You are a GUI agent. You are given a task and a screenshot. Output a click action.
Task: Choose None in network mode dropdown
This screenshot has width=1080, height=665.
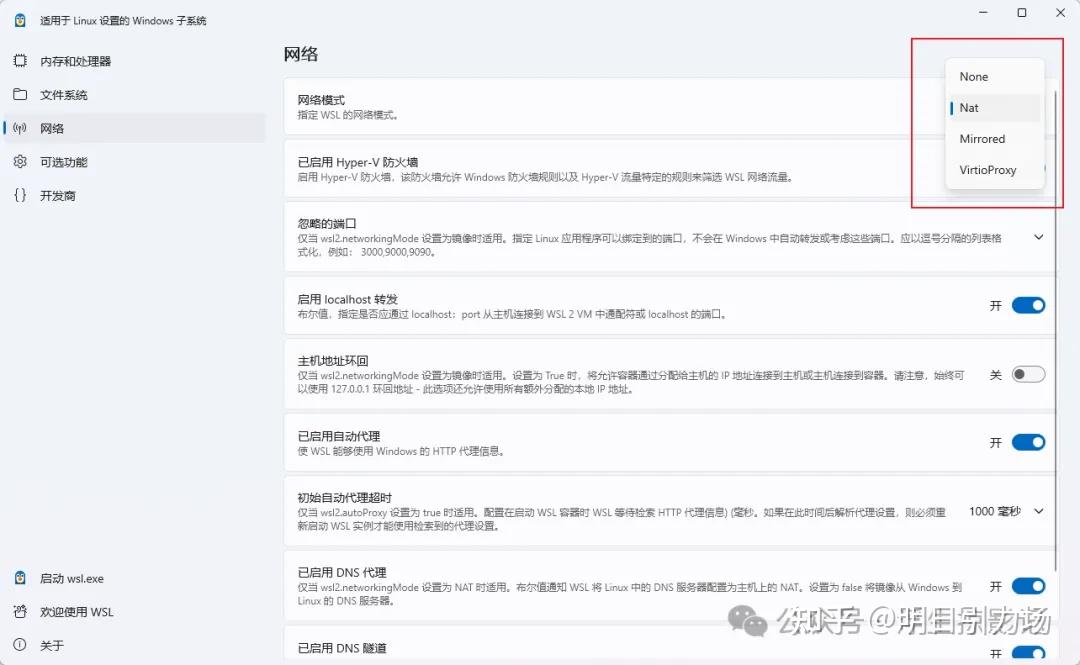click(x=995, y=76)
